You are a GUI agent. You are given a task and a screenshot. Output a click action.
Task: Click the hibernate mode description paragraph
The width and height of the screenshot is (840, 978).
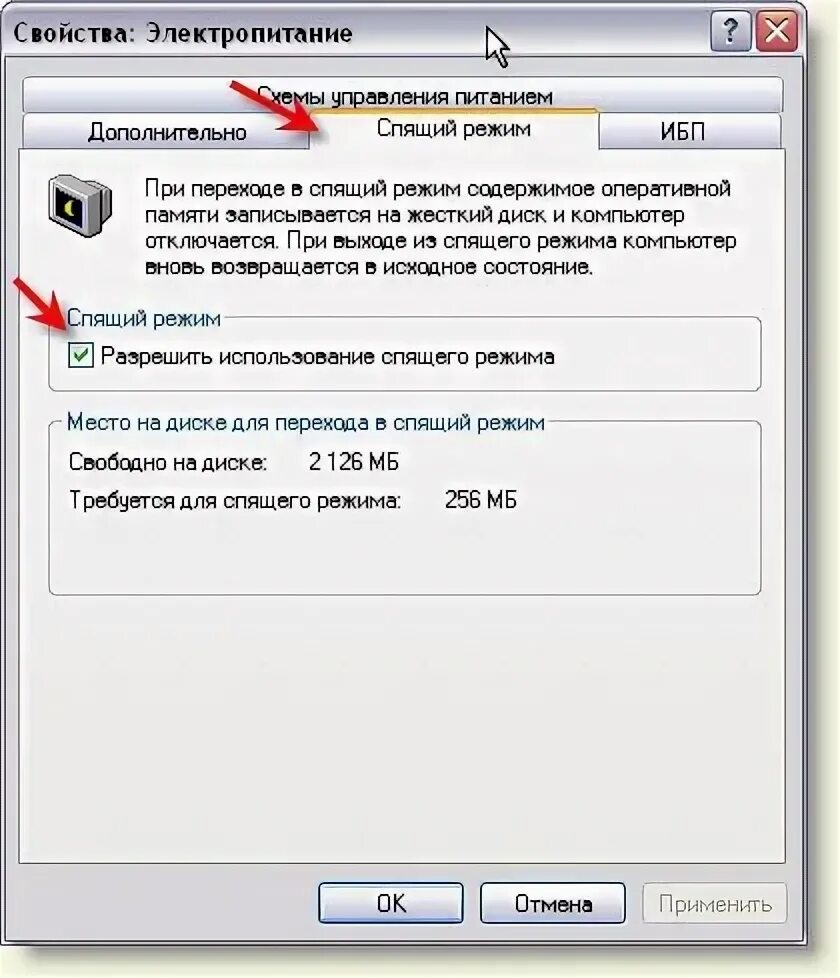(x=440, y=228)
